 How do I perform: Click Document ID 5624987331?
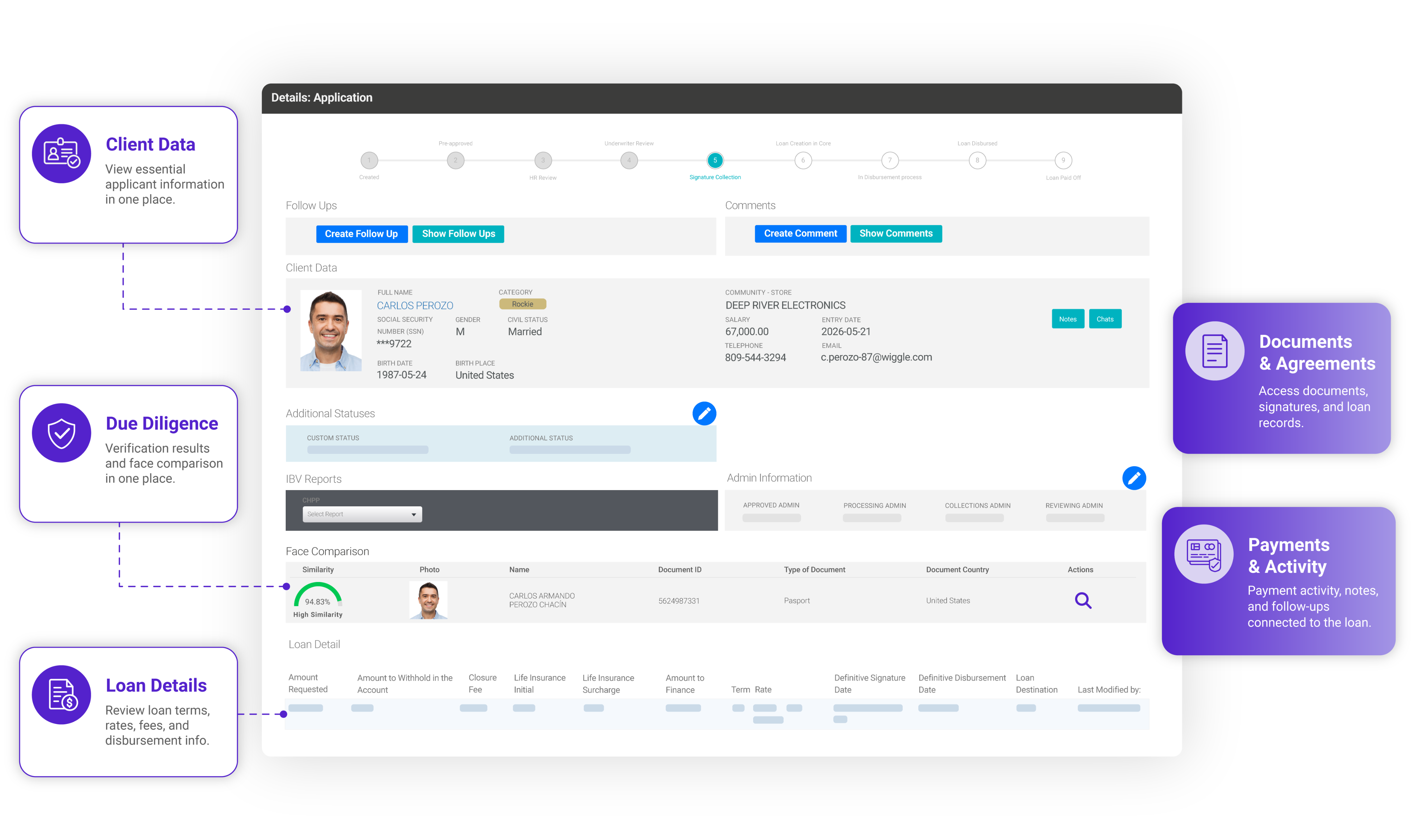pyautogui.click(x=678, y=601)
